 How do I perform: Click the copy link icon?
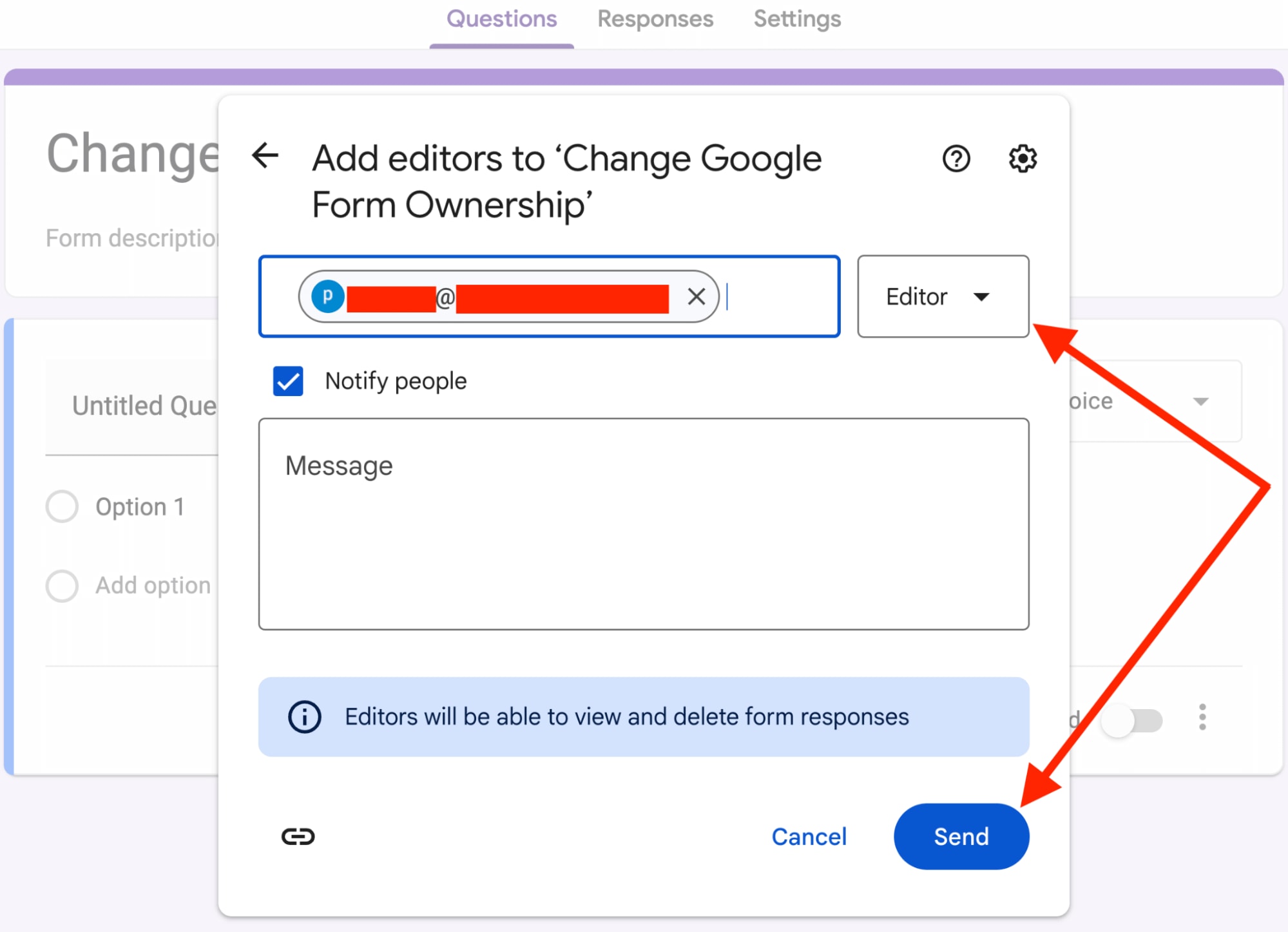click(298, 836)
